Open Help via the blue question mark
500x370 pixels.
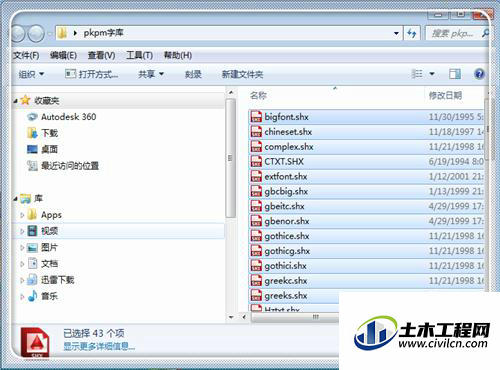pyautogui.click(x=479, y=74)
